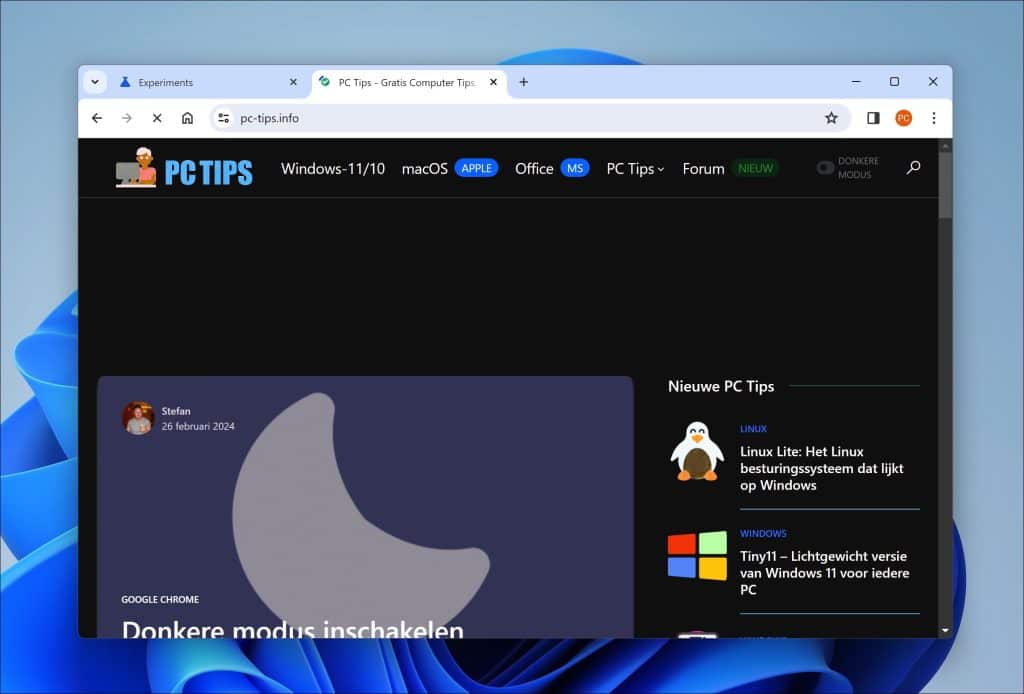
Task: Open the WINDOWS category link
Action: (763, 533)
